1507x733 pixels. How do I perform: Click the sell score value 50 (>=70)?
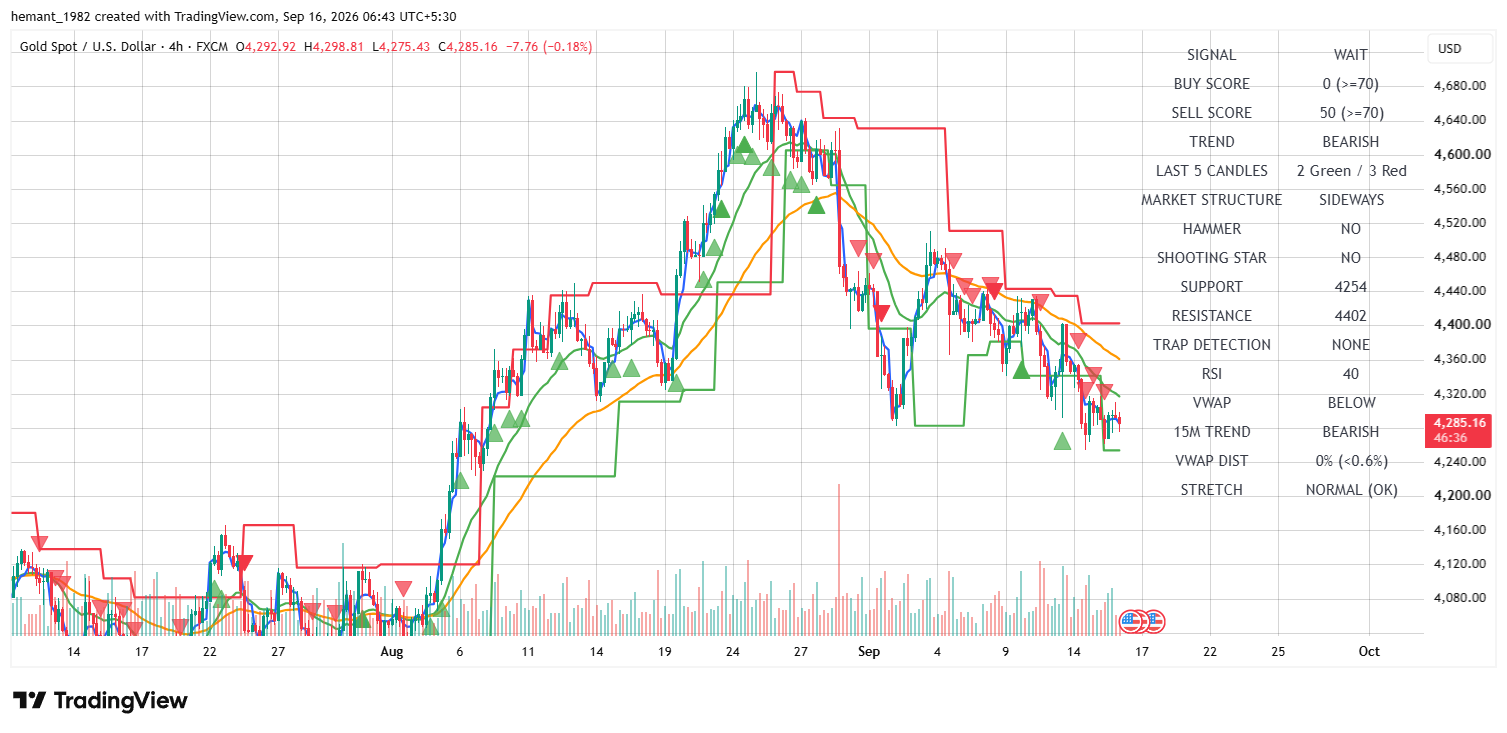pyautogui.click(x=1351, y=113)
